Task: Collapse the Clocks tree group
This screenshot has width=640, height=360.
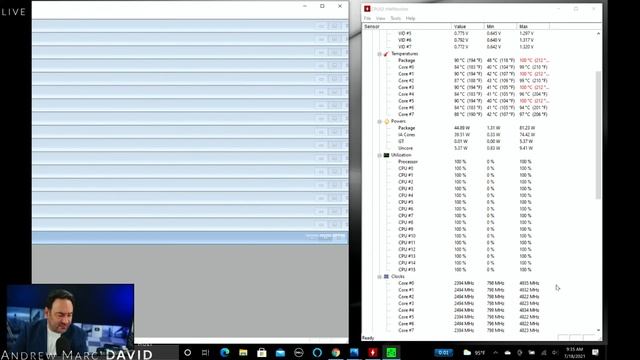Action: pos(380,277)
